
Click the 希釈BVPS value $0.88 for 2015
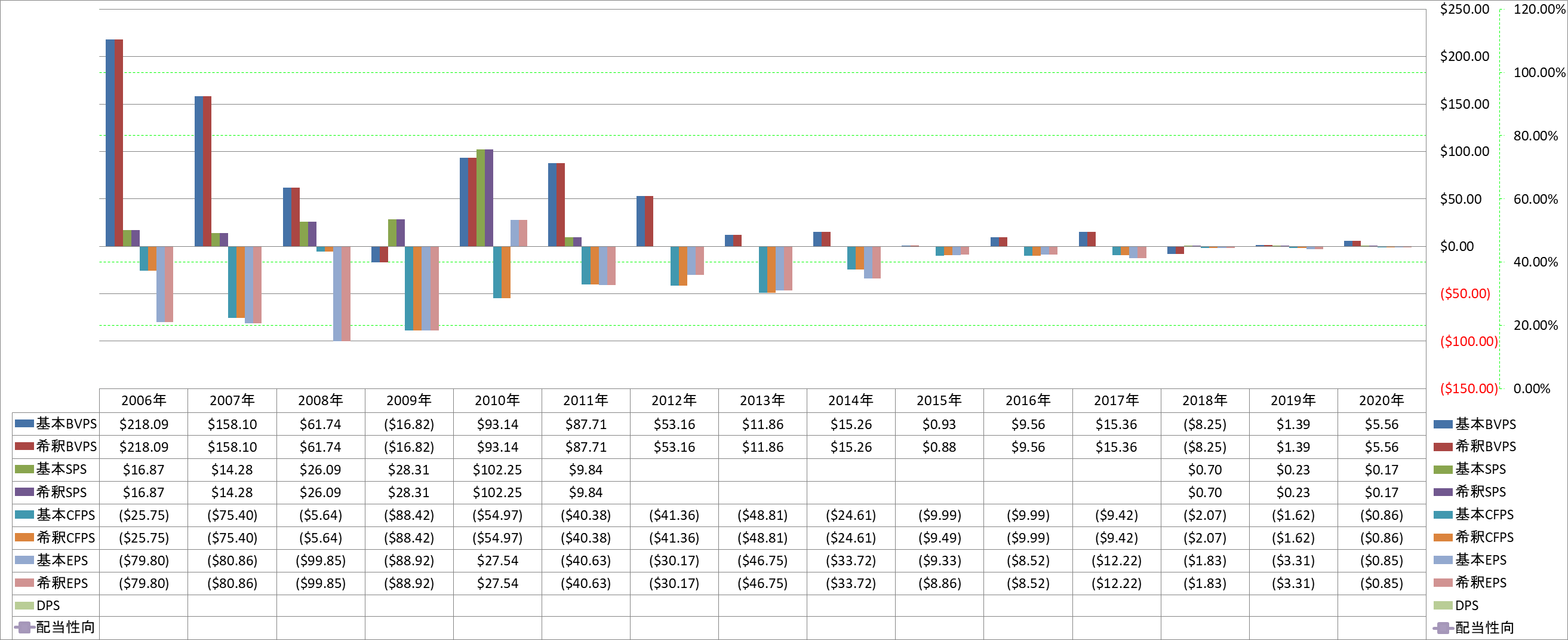(x=939, y=447)
